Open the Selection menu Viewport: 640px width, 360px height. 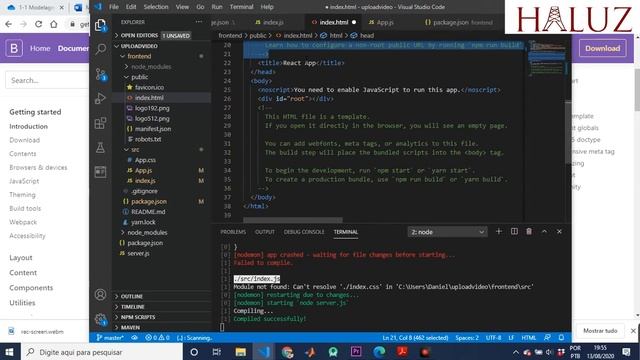pyautogui.click(x=156, y=7)
